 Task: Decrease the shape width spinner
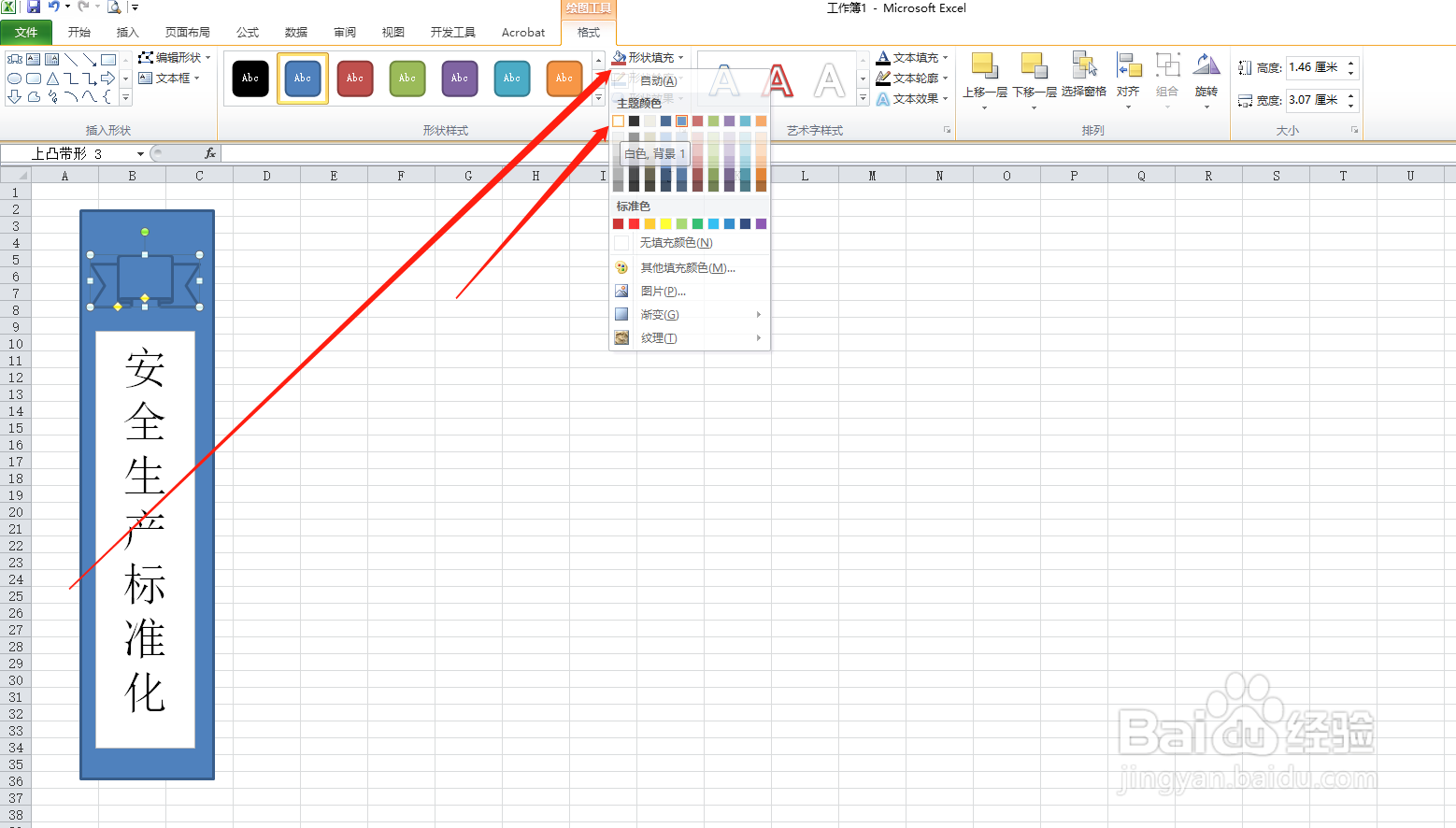click(x=1351, y=105)
